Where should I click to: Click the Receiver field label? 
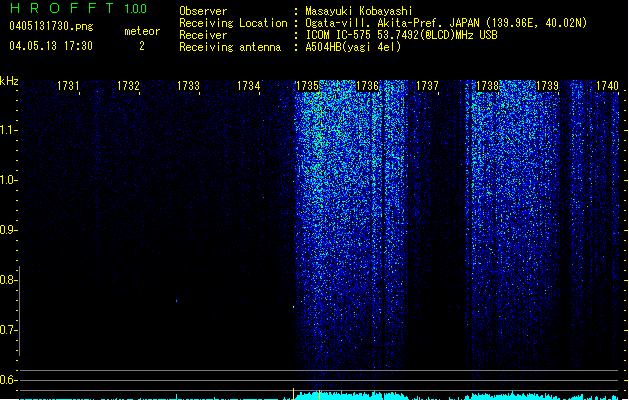[203, 35]
